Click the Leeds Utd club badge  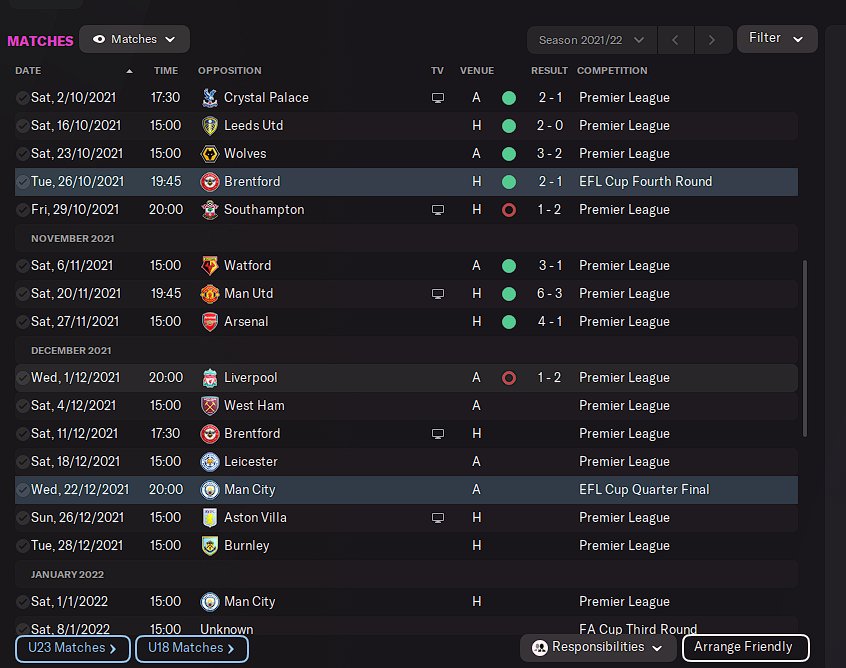[210, 126]
